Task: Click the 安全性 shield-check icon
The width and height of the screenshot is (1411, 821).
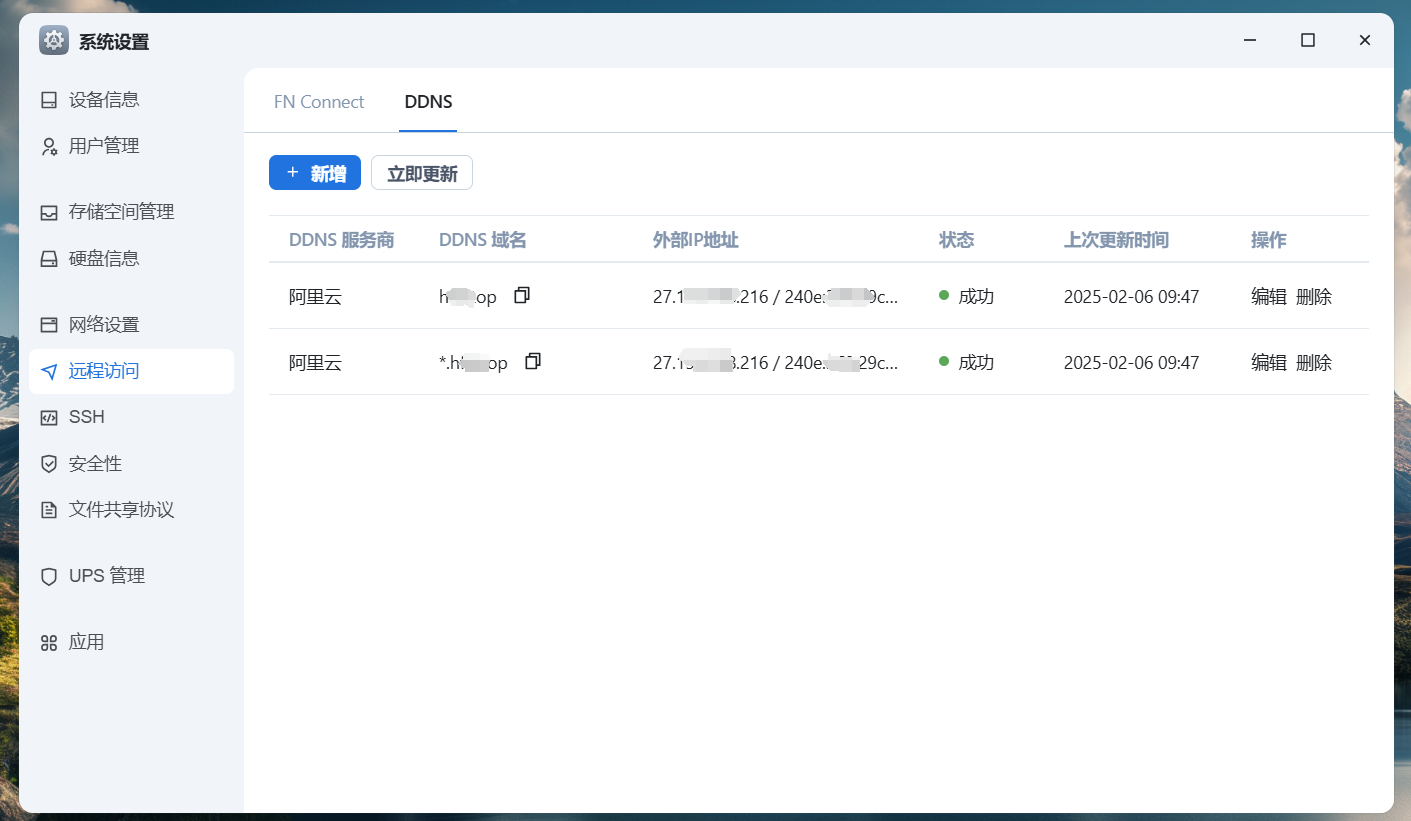Action: [x=49, y=464]
